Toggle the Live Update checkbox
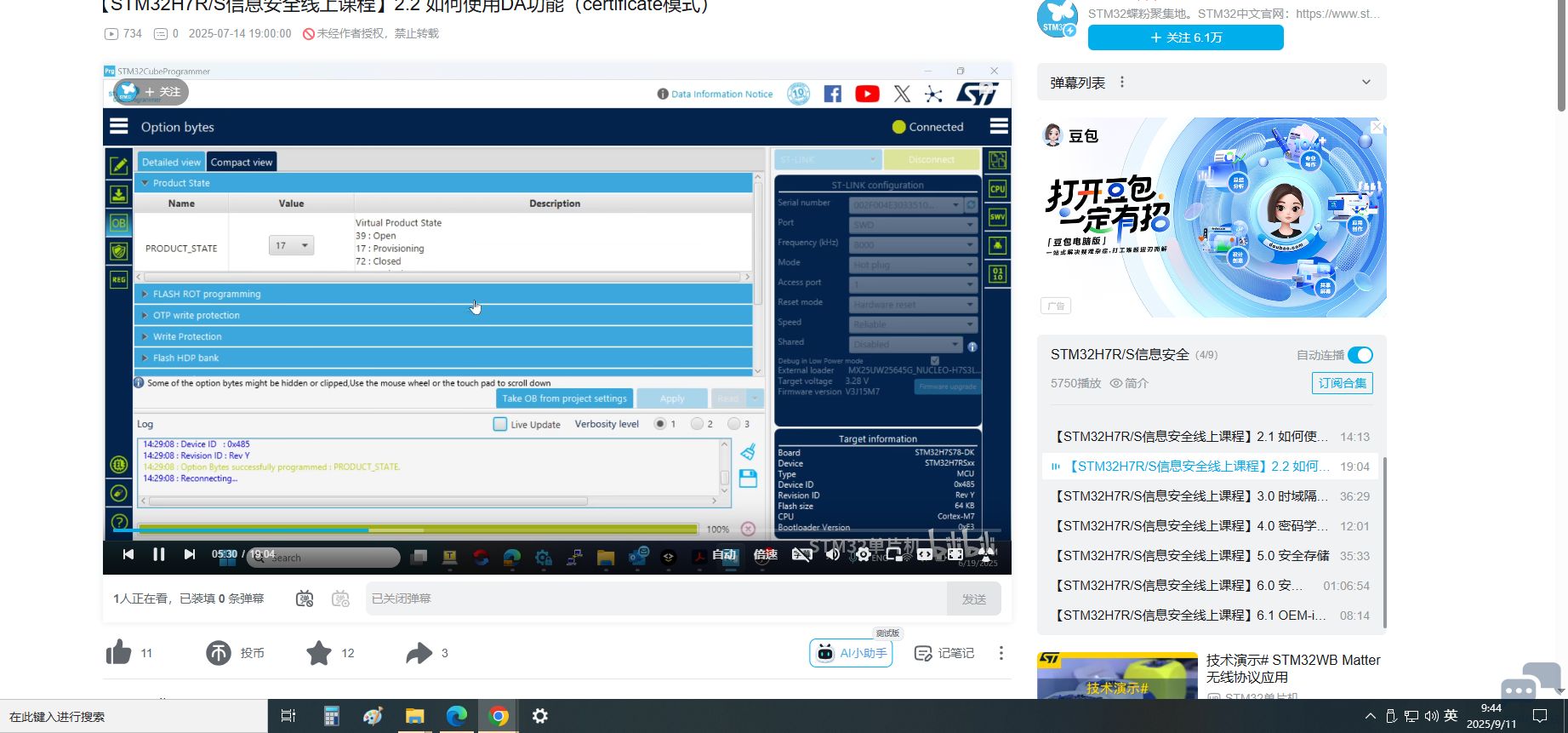1568x733 pixels. [500, 424]
